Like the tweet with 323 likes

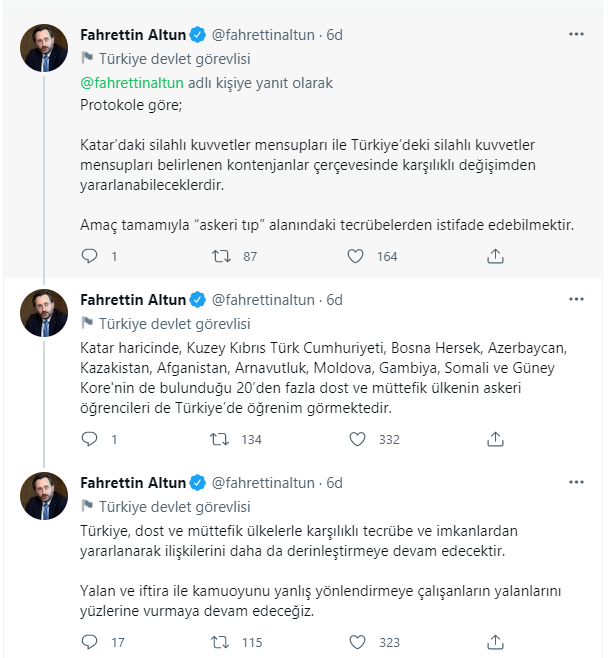click(x=357, y=642)
